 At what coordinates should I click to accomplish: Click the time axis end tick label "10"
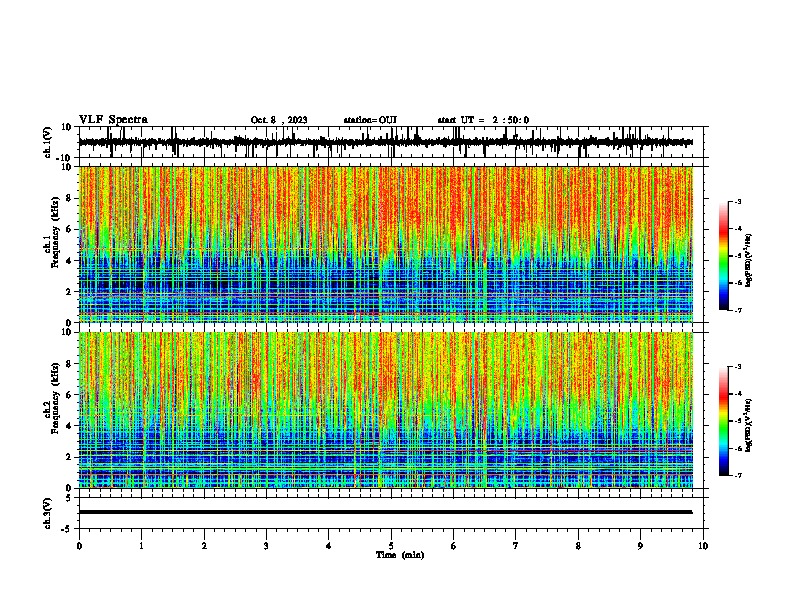click(703, 546)
